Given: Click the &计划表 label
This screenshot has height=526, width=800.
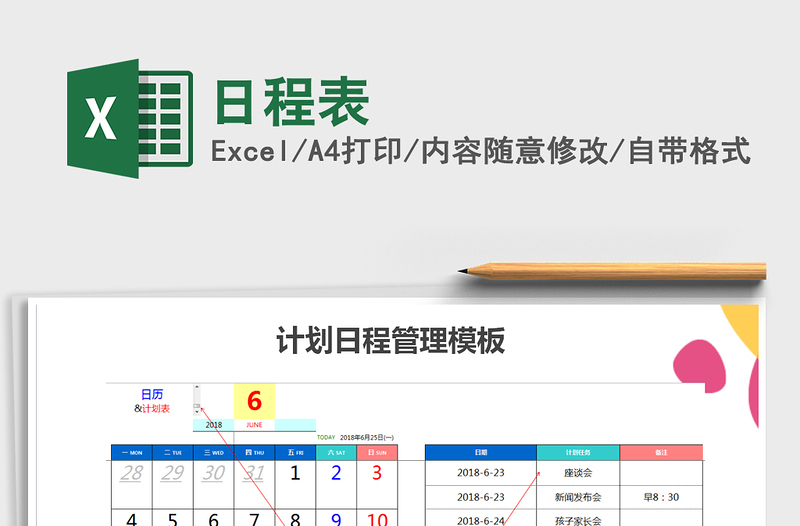Looking at the screenshot, I should [x=152, y=409].
